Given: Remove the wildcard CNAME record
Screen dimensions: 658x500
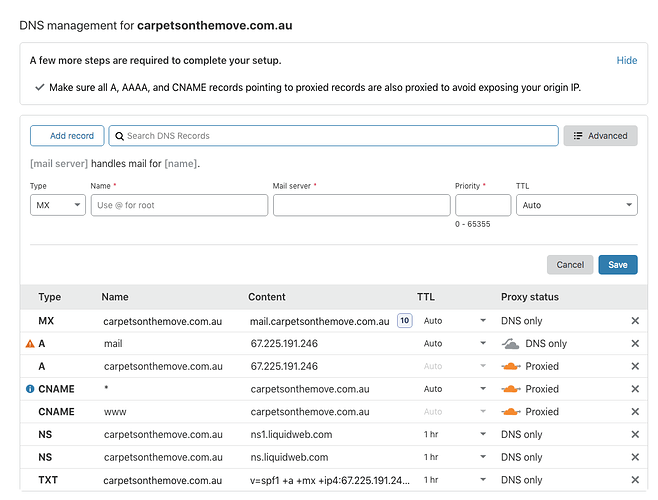Looking at the screenshot, I should [635, 389].
